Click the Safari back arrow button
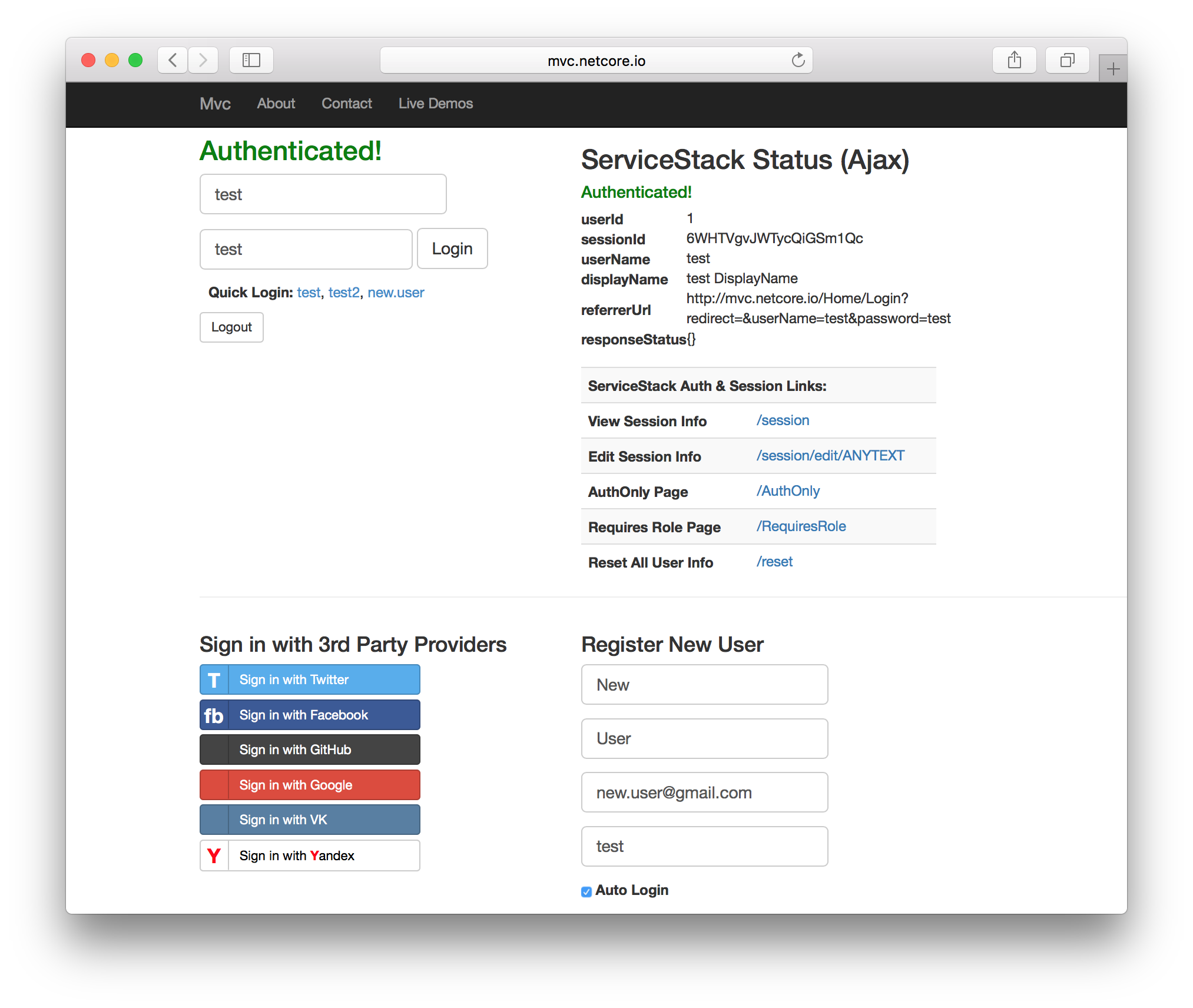The image size is (1193, 1008). (173, 60)
